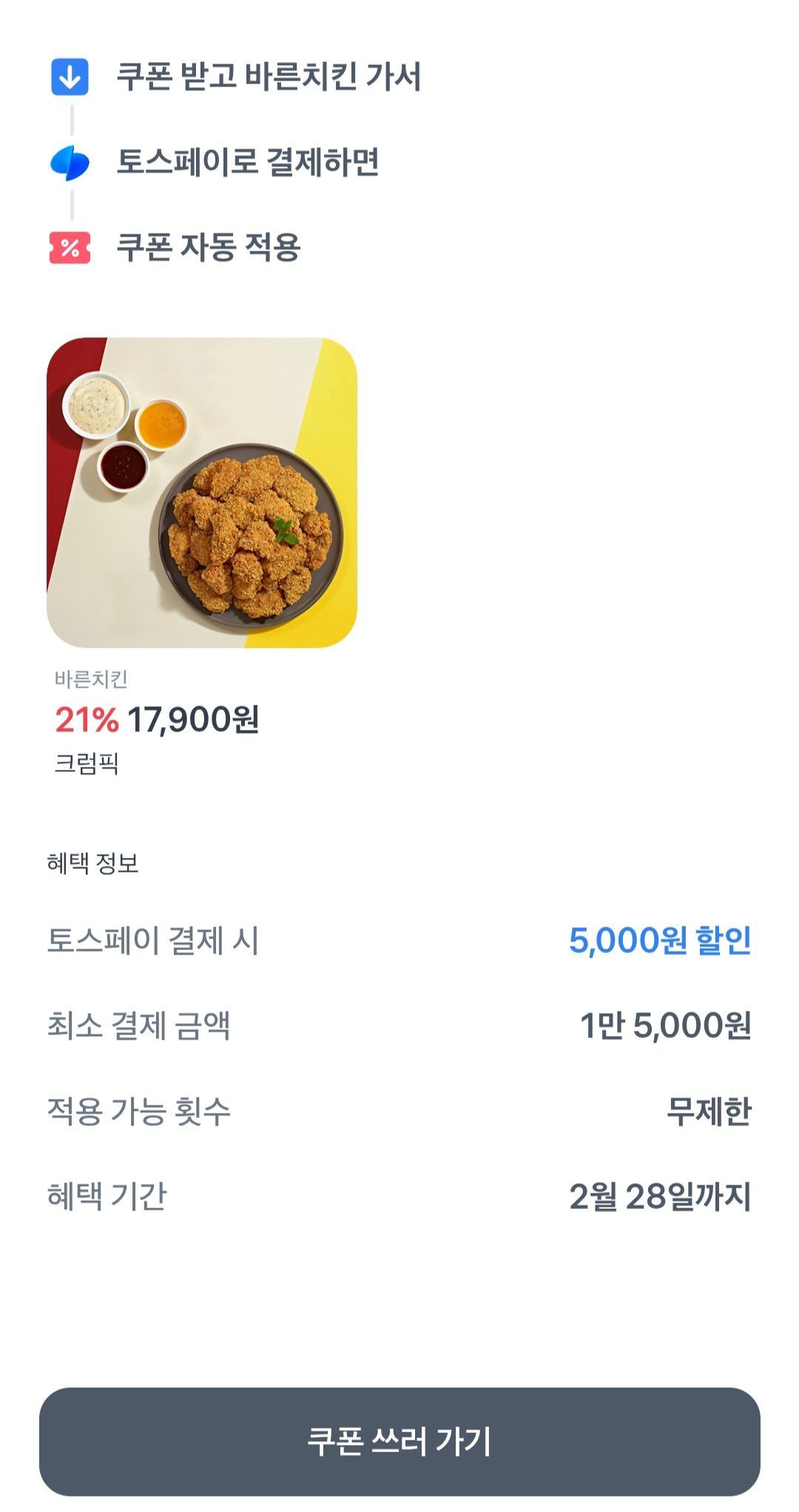Tap the 최소 결제 금액 row label
The height and width of the screenshot is (1512, 799).
[x=139, y=1025]
